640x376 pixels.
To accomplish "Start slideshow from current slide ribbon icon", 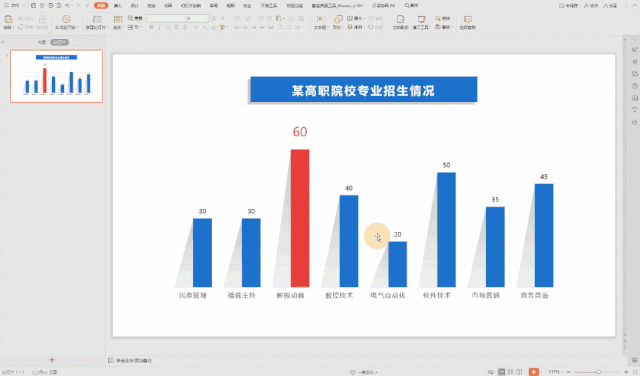I will (x=66, y=19).
